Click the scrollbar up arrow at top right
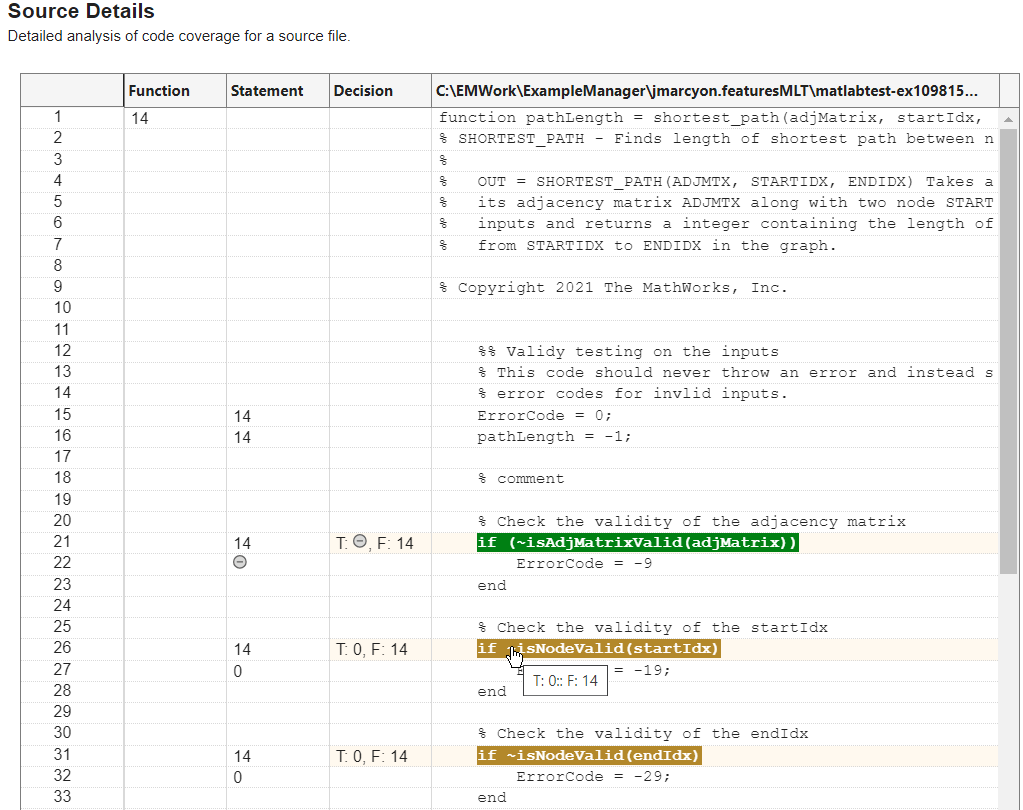 (1008, 118)
